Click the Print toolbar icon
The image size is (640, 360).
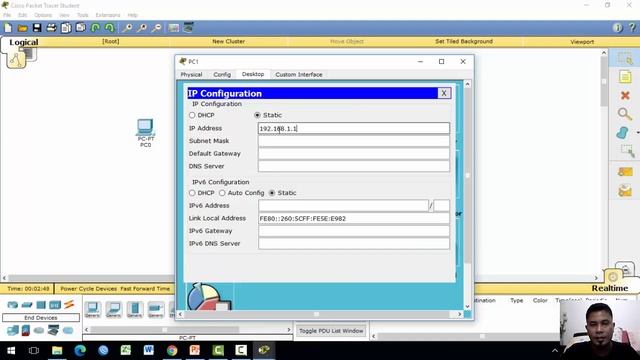click(x=51, y=28)
